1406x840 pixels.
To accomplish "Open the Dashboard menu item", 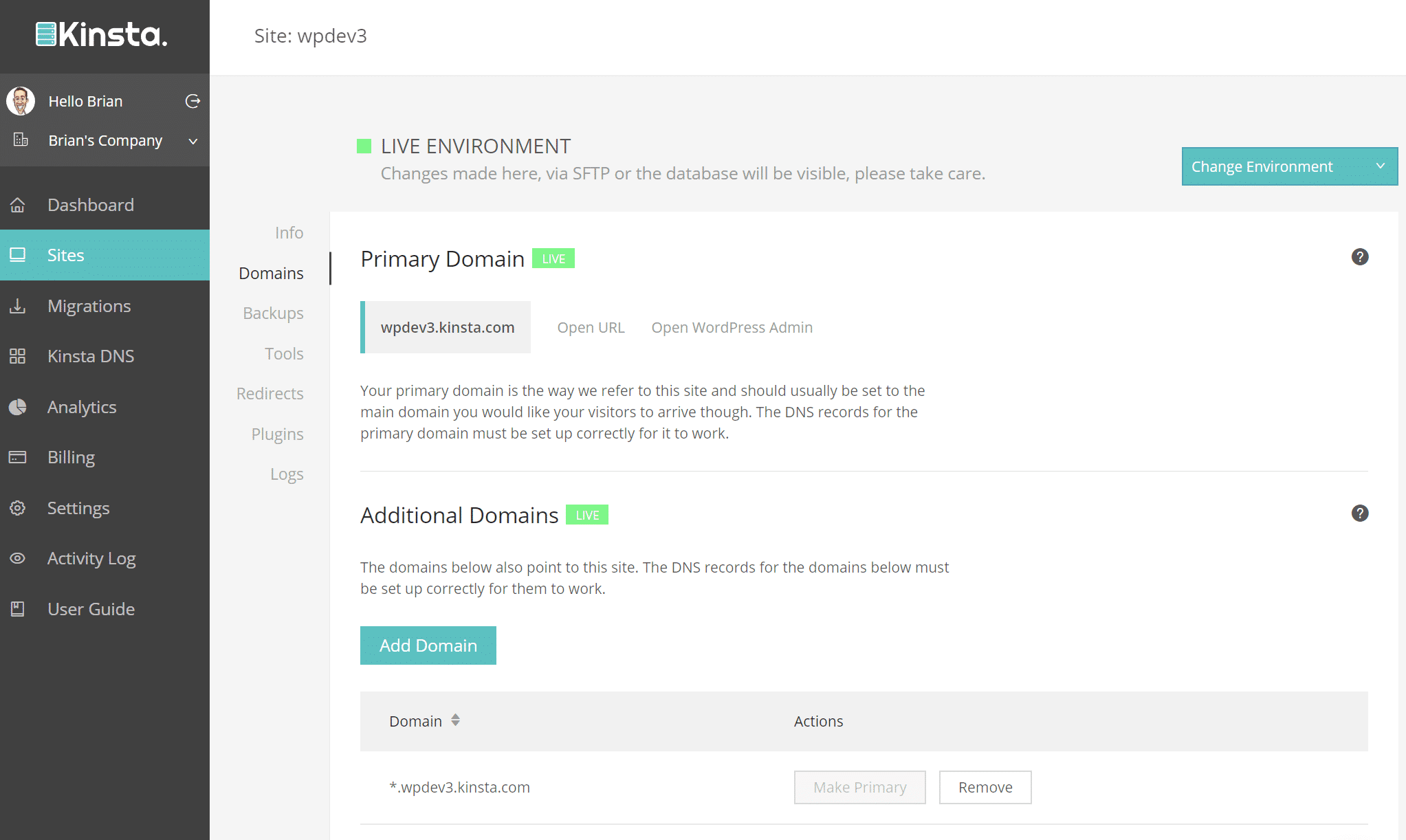I will [105, 205].
